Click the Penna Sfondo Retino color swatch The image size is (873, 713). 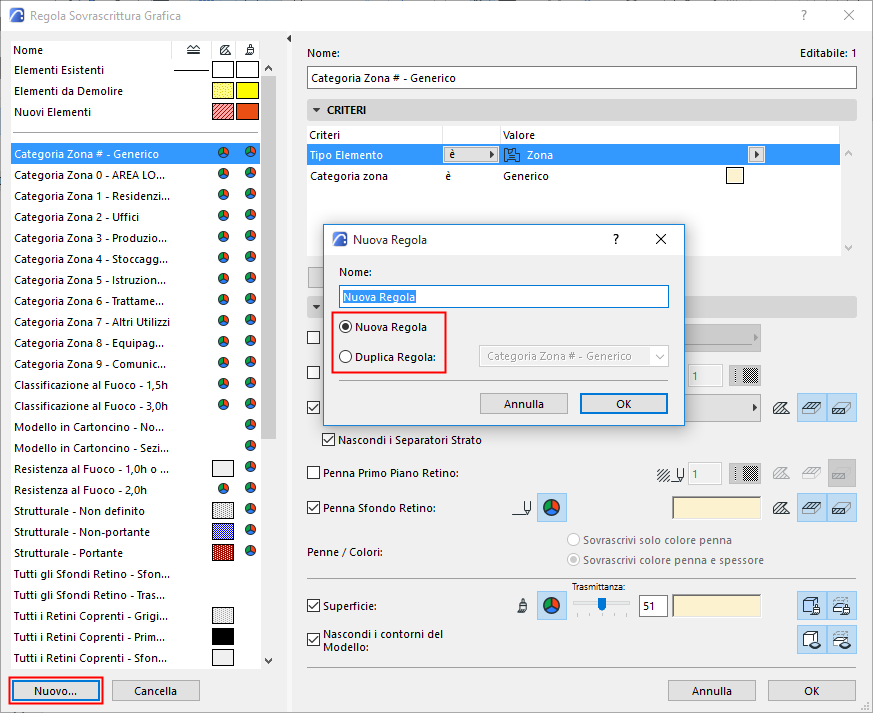pos(717,508)
